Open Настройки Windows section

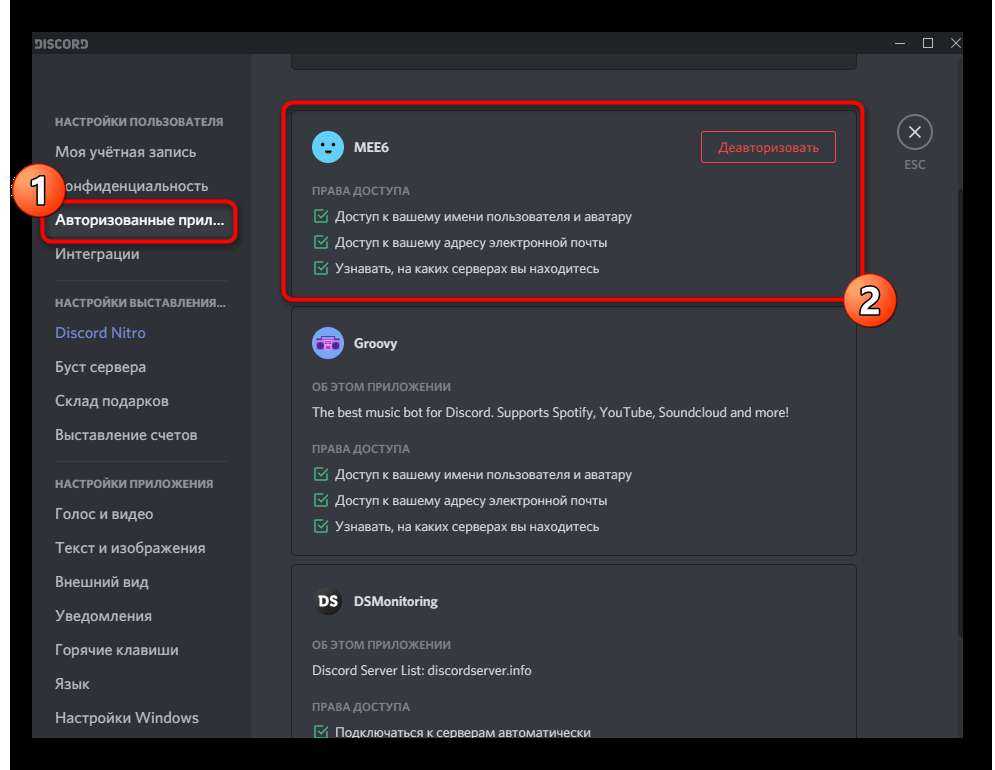tap(127, 717)
